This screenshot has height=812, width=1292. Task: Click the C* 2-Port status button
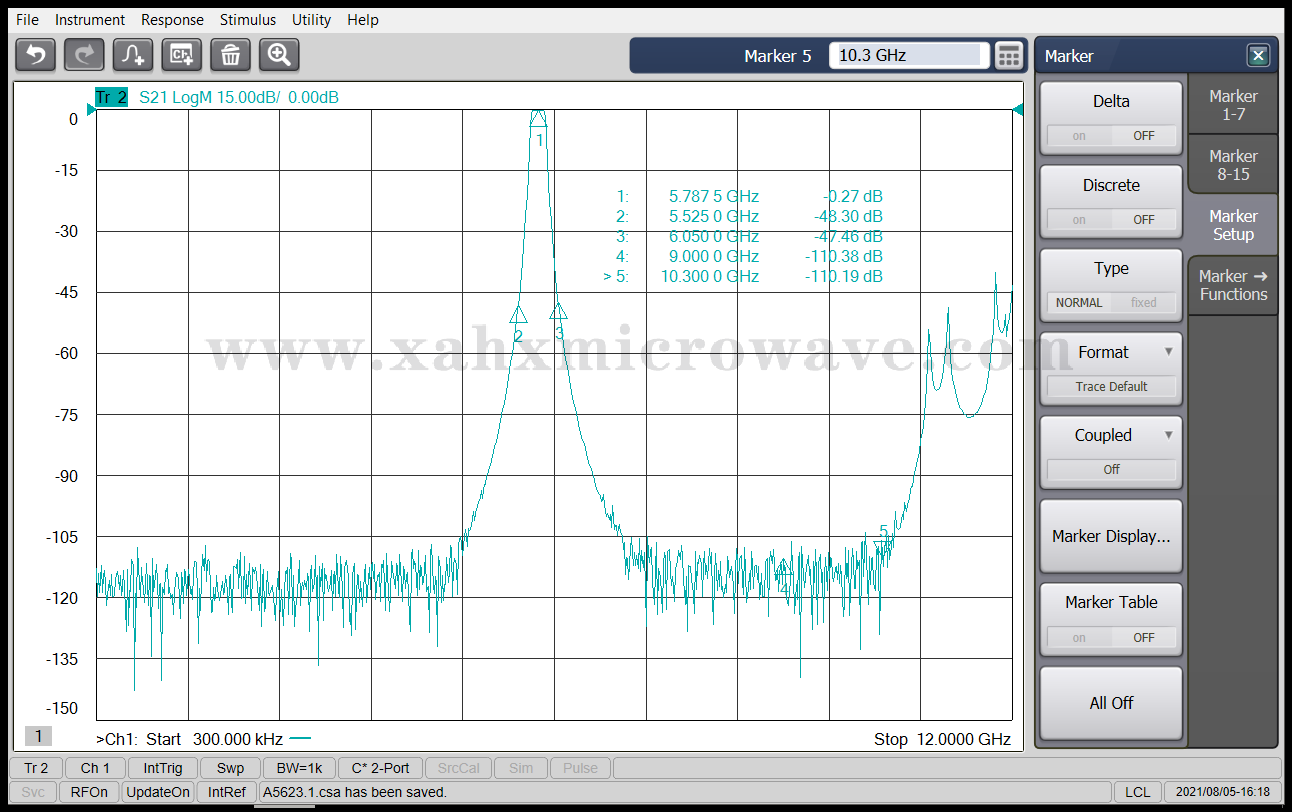[380, 768]
